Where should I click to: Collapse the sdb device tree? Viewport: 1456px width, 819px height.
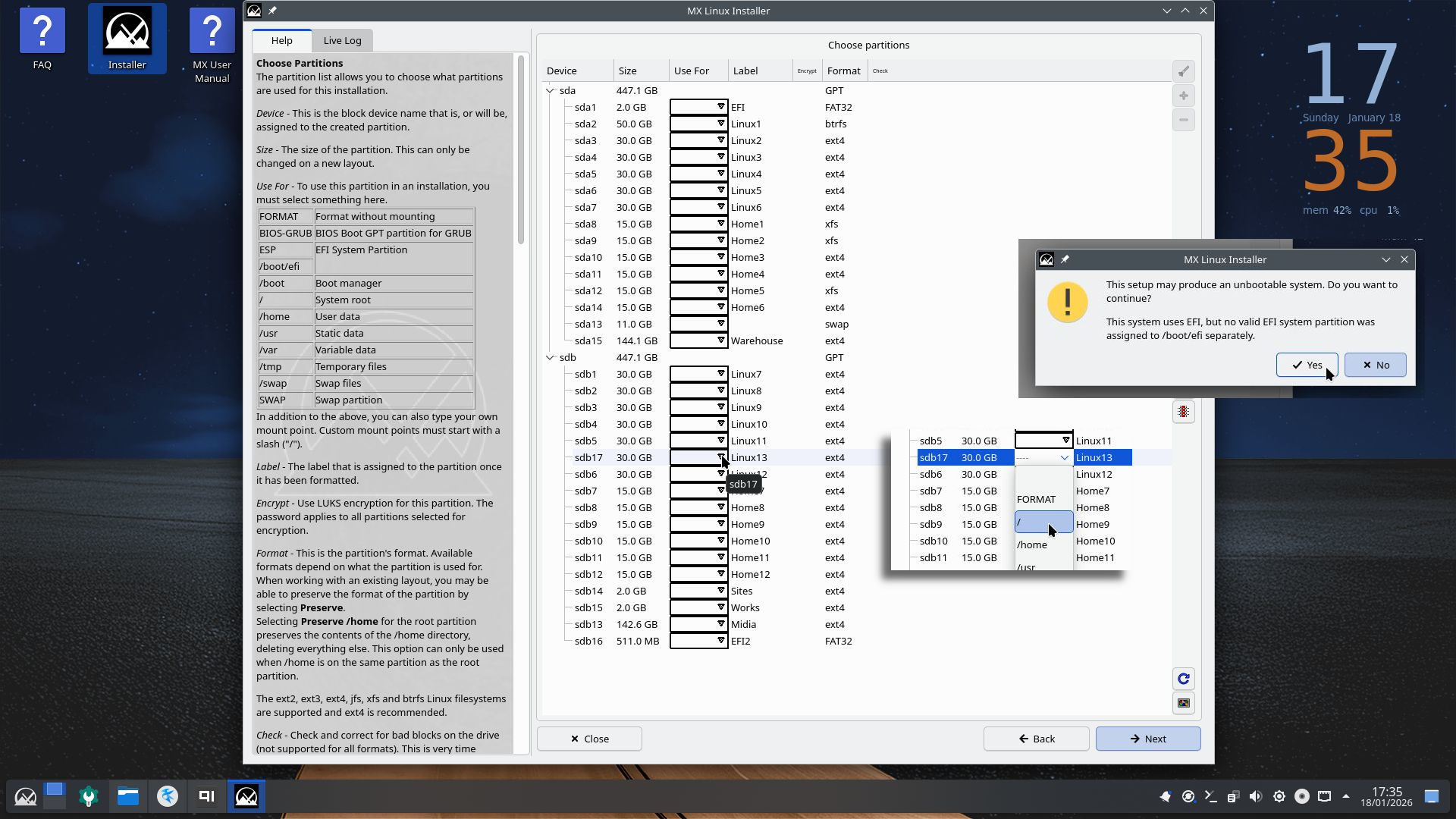[x=550, y=357]
